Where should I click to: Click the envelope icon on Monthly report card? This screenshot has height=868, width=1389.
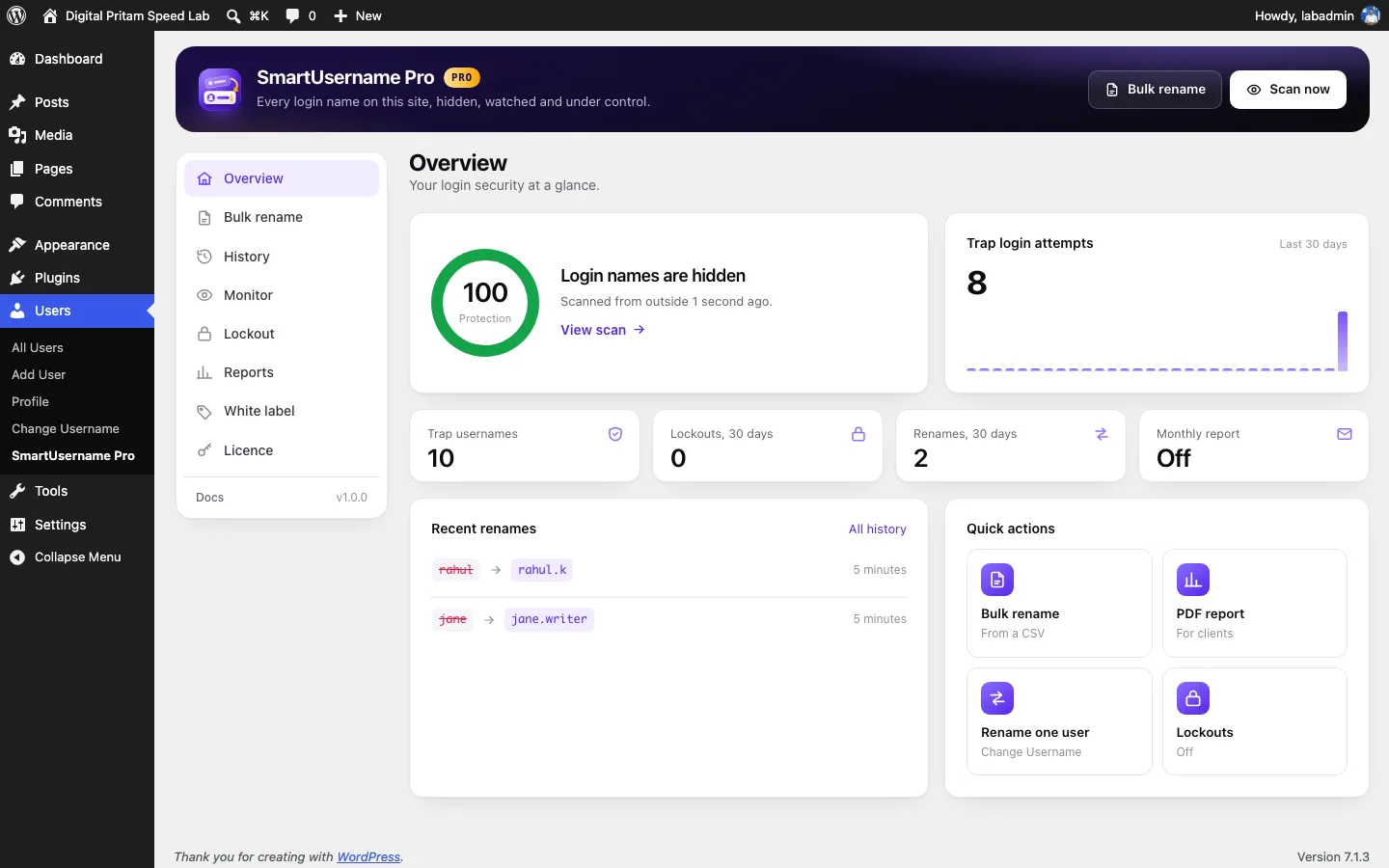coord(1345,434)
